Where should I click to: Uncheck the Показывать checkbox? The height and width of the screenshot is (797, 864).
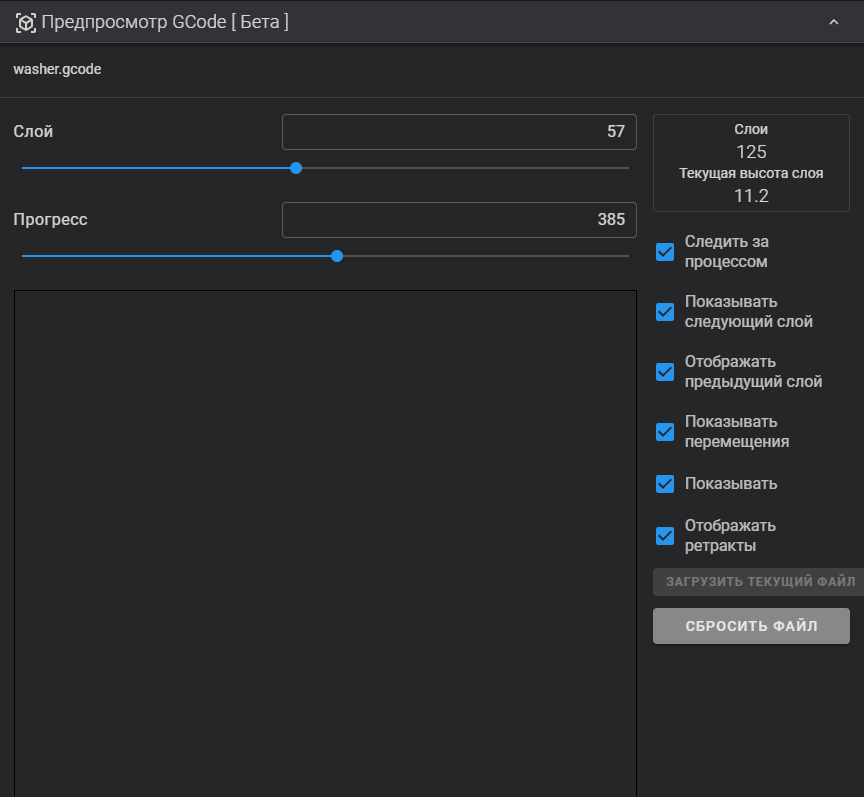[x=664, y=484]
